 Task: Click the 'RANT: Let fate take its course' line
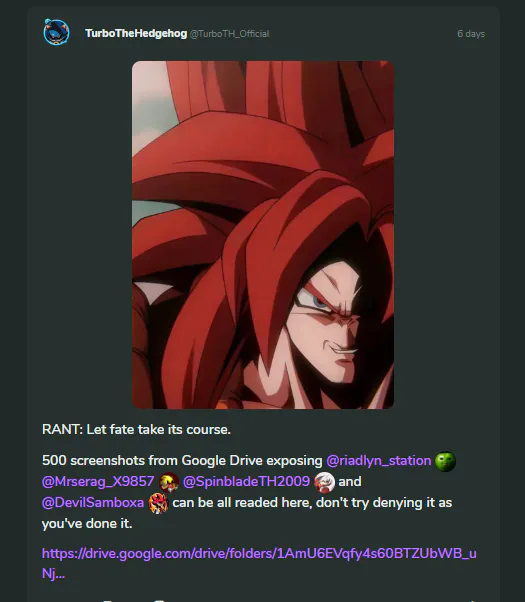(136, 429)
